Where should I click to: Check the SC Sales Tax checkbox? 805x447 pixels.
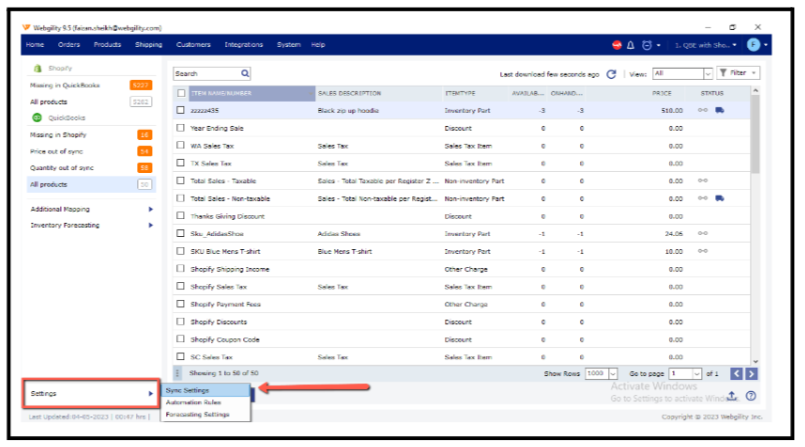pyautogui.click(x=180, y=356)
